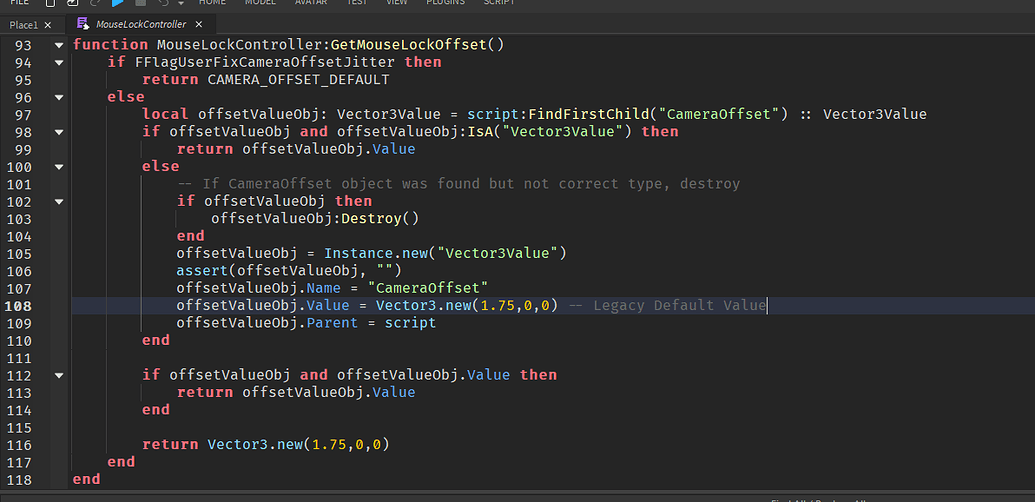Collapse the fold arrow on line 102
This screenshot has width=1035, height=502.
(59, 201)
